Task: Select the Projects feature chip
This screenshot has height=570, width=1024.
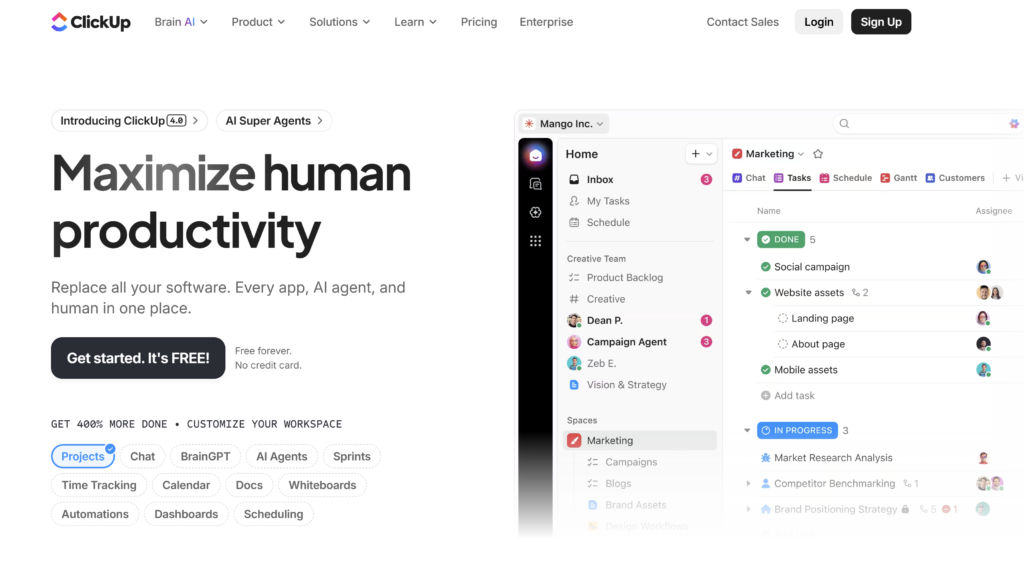Action: [x=83, y=457]
